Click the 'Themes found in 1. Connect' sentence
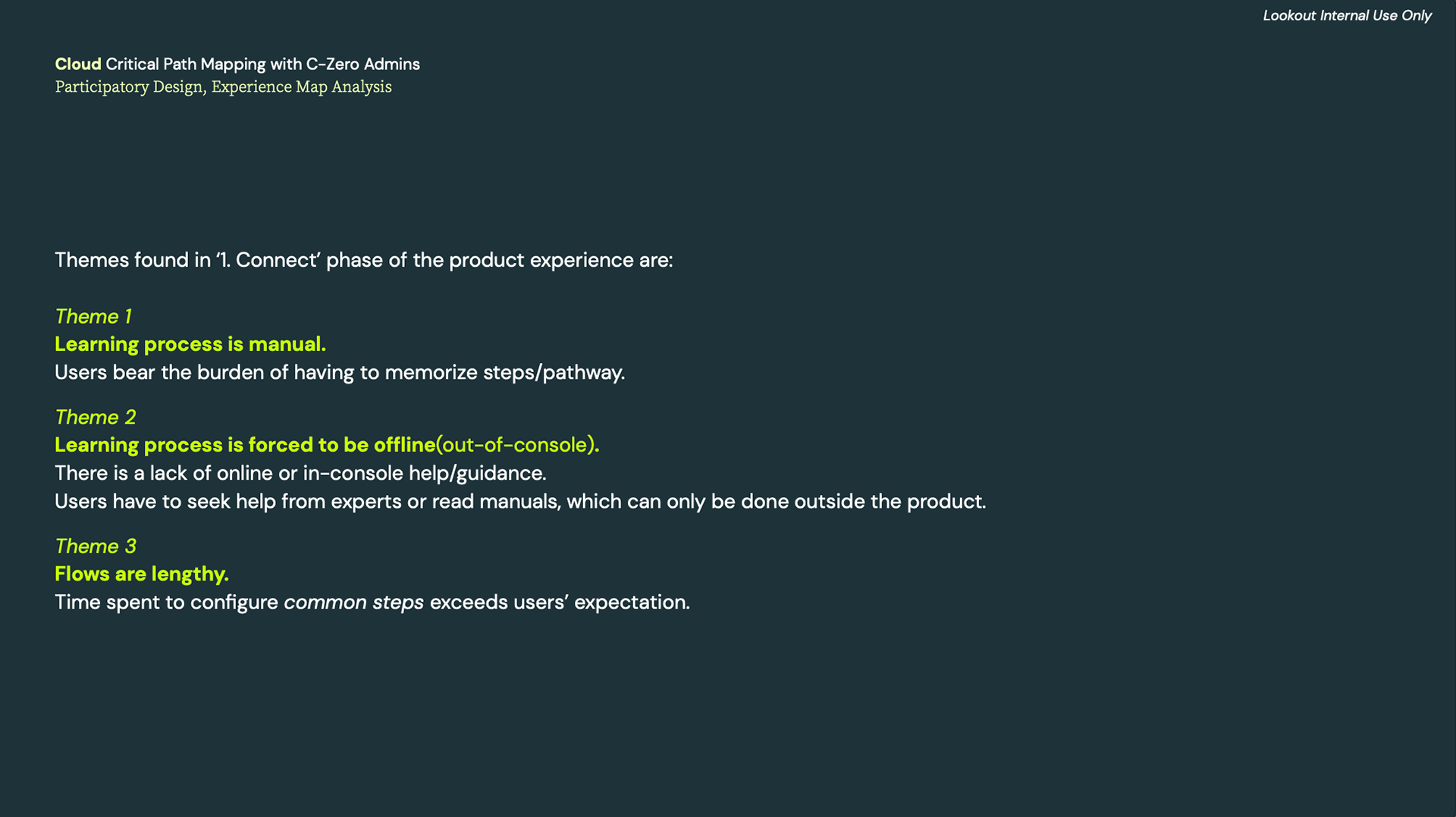Screen dimensions: 1456x817 click(363, 260)
